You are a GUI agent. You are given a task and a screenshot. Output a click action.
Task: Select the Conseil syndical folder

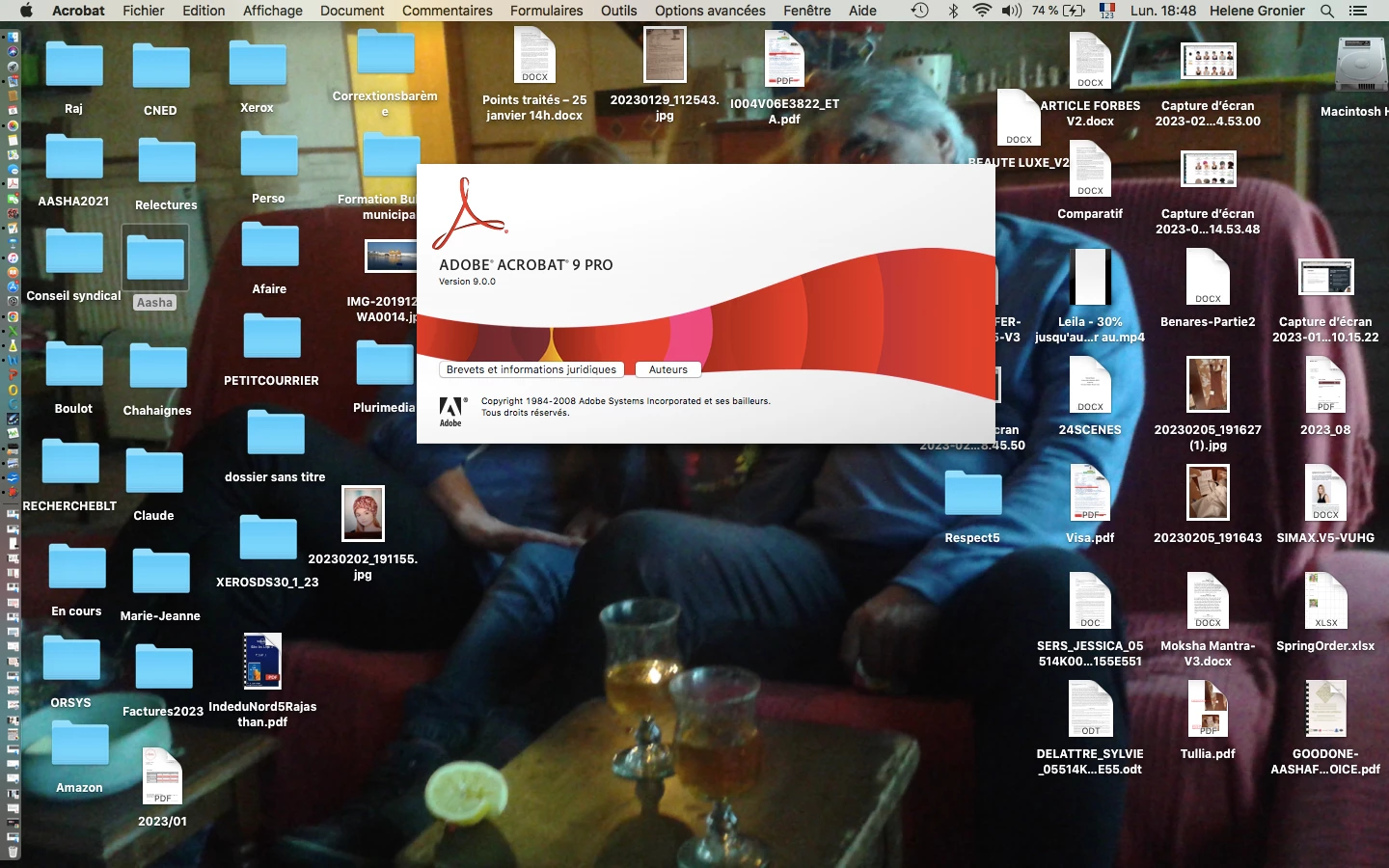tap(74, 252)
